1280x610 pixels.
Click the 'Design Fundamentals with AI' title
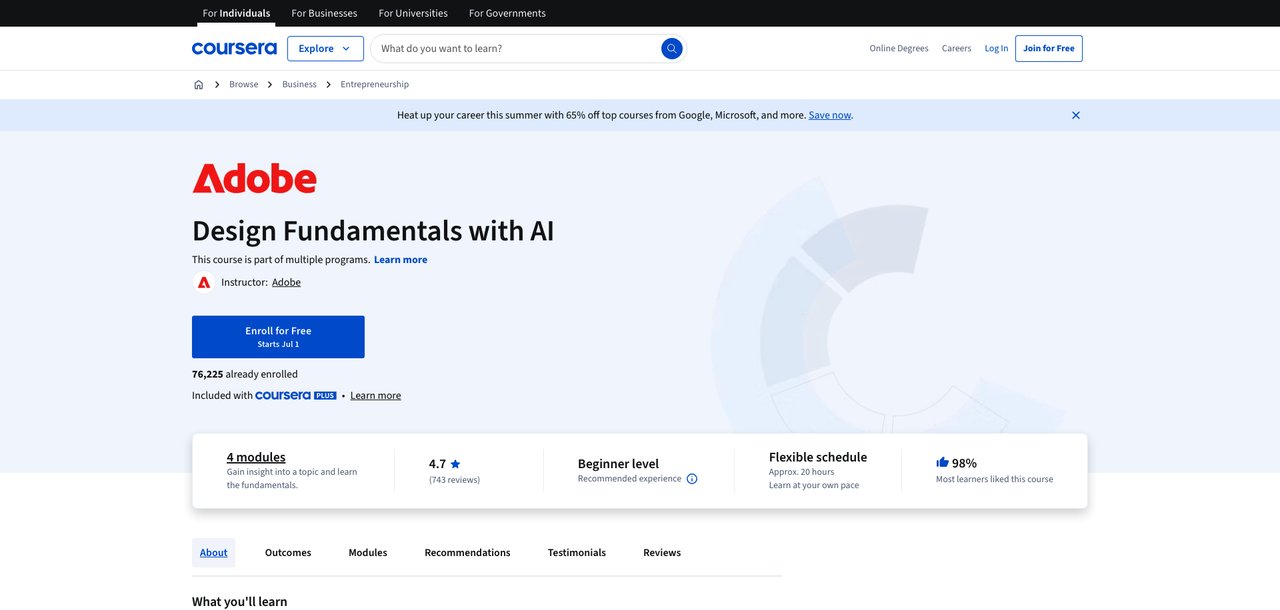[373, 231]
